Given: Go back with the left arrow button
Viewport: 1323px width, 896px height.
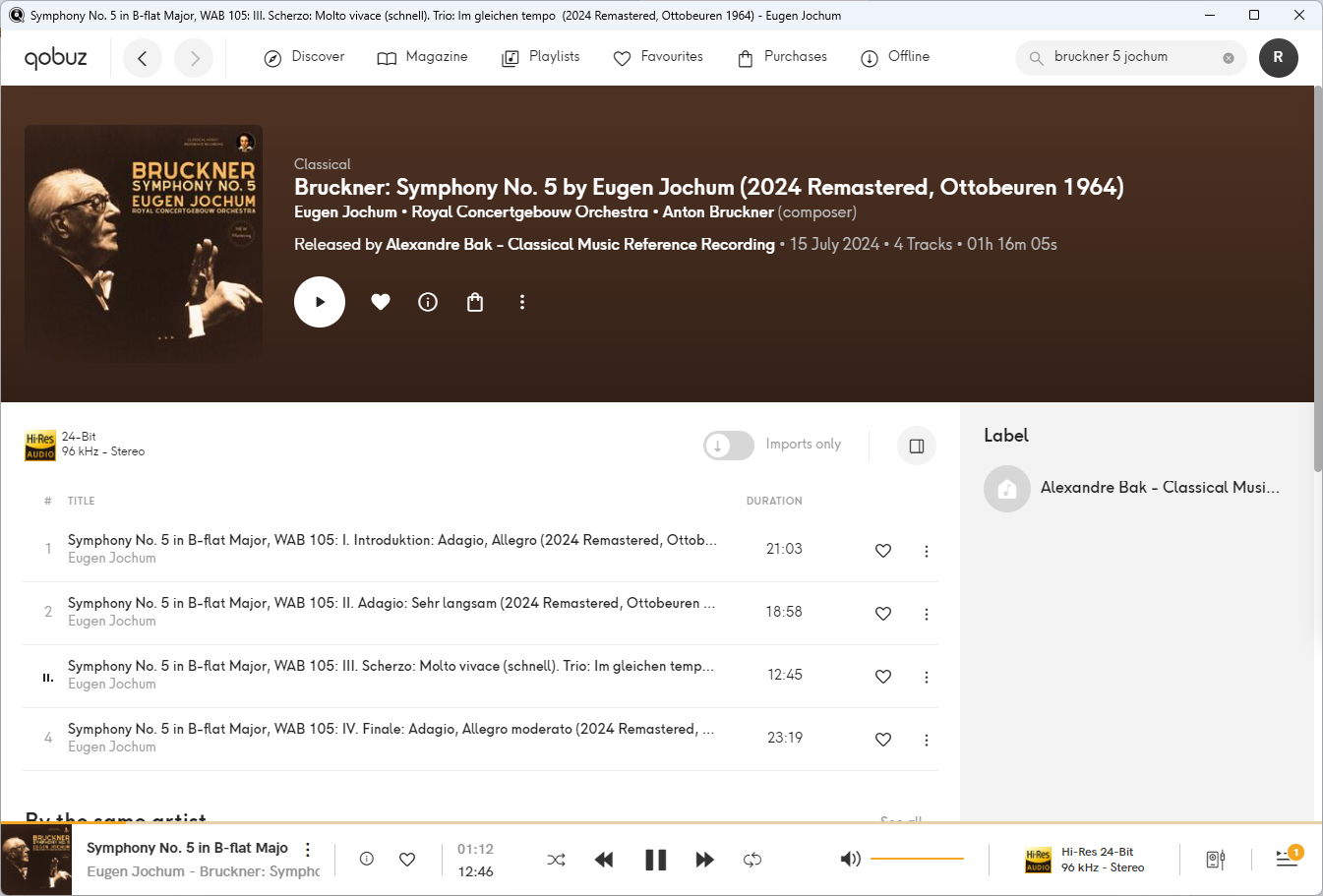Looking at the screenshot, I should (x=143, y=58).
